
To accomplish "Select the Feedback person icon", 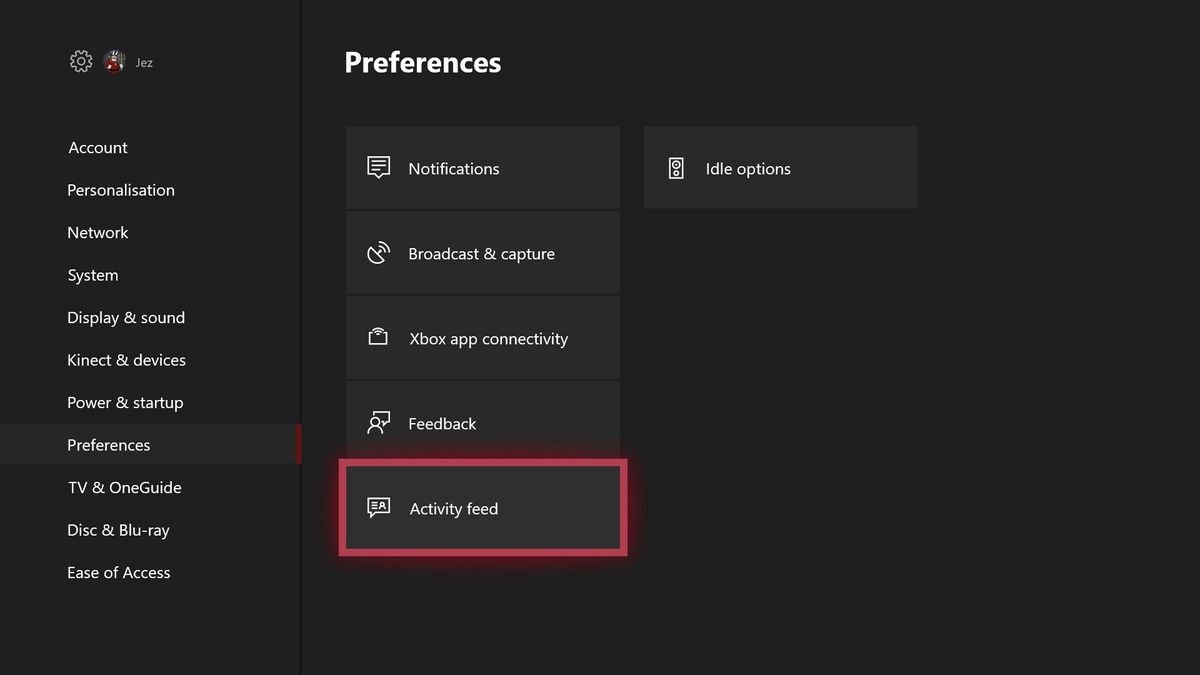I will point(377,422).
